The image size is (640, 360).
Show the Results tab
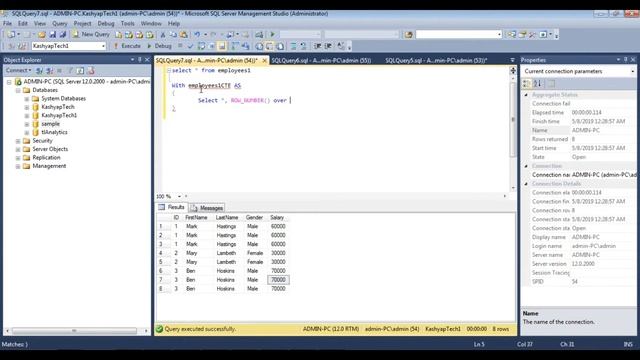coord(172,207)
